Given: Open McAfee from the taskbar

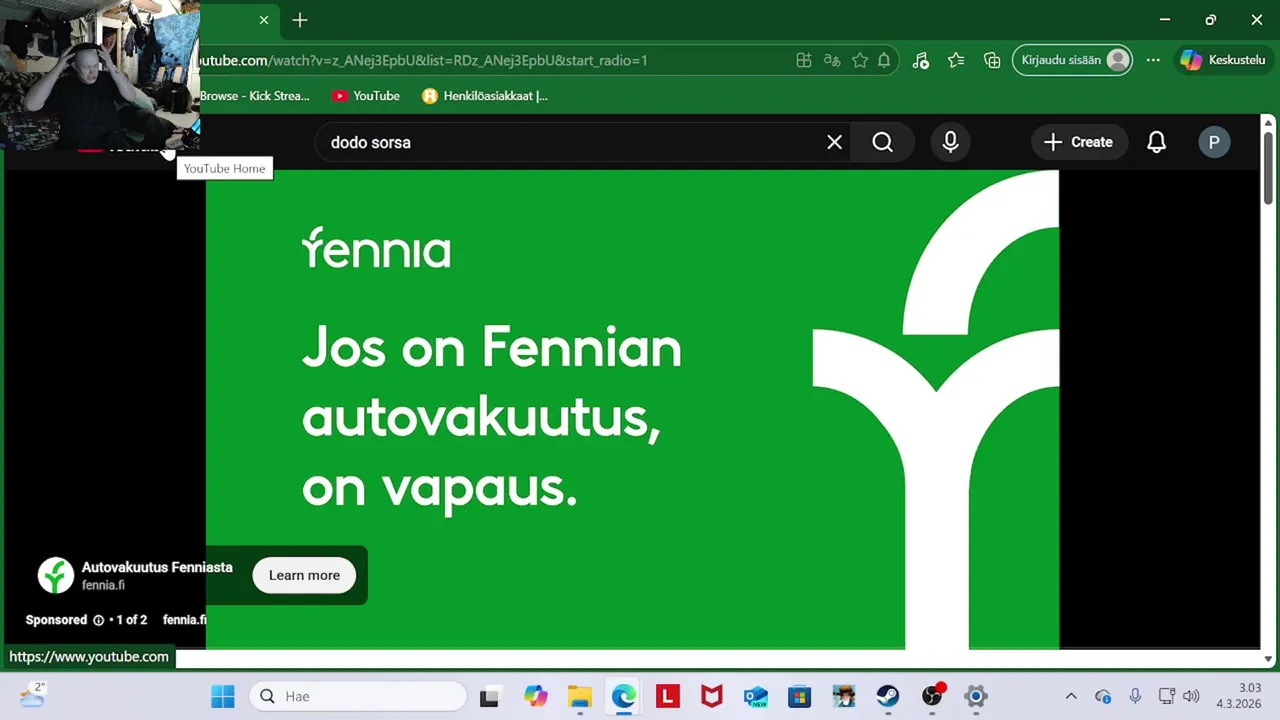Looking at the screenshot, I should coord(712,696).
